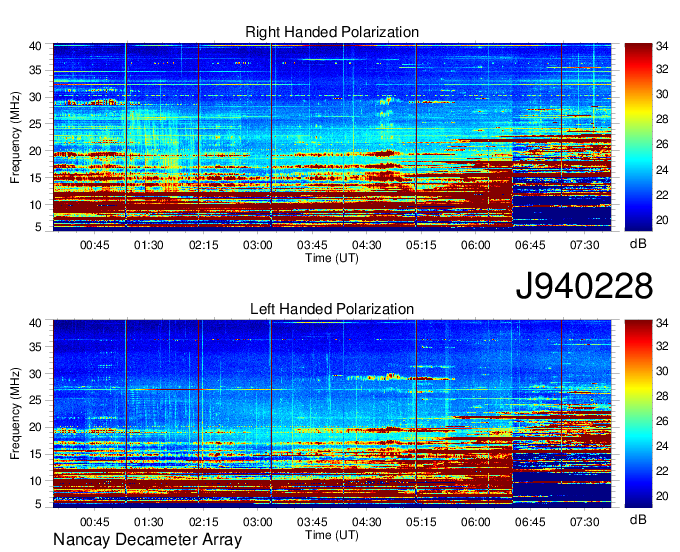
Task: Click the 04:30 time tick under right-handed plot
Action: pyautogui.click(x=366, y=245)
